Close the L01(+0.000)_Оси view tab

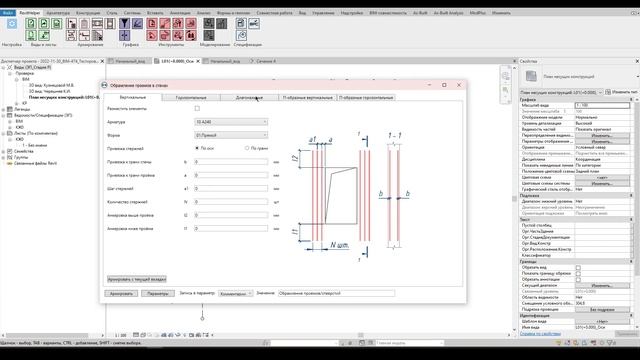[198, 61]
